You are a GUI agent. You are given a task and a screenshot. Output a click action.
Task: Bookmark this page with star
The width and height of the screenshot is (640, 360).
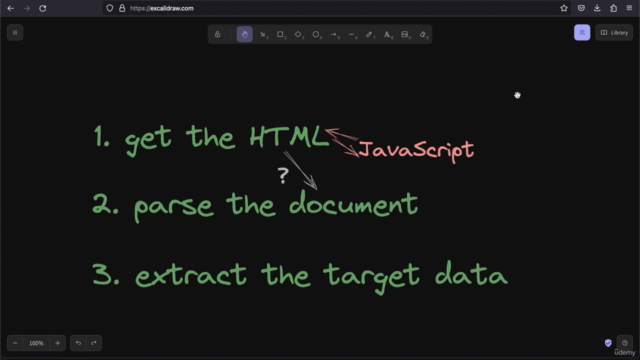tap(564, 8)
